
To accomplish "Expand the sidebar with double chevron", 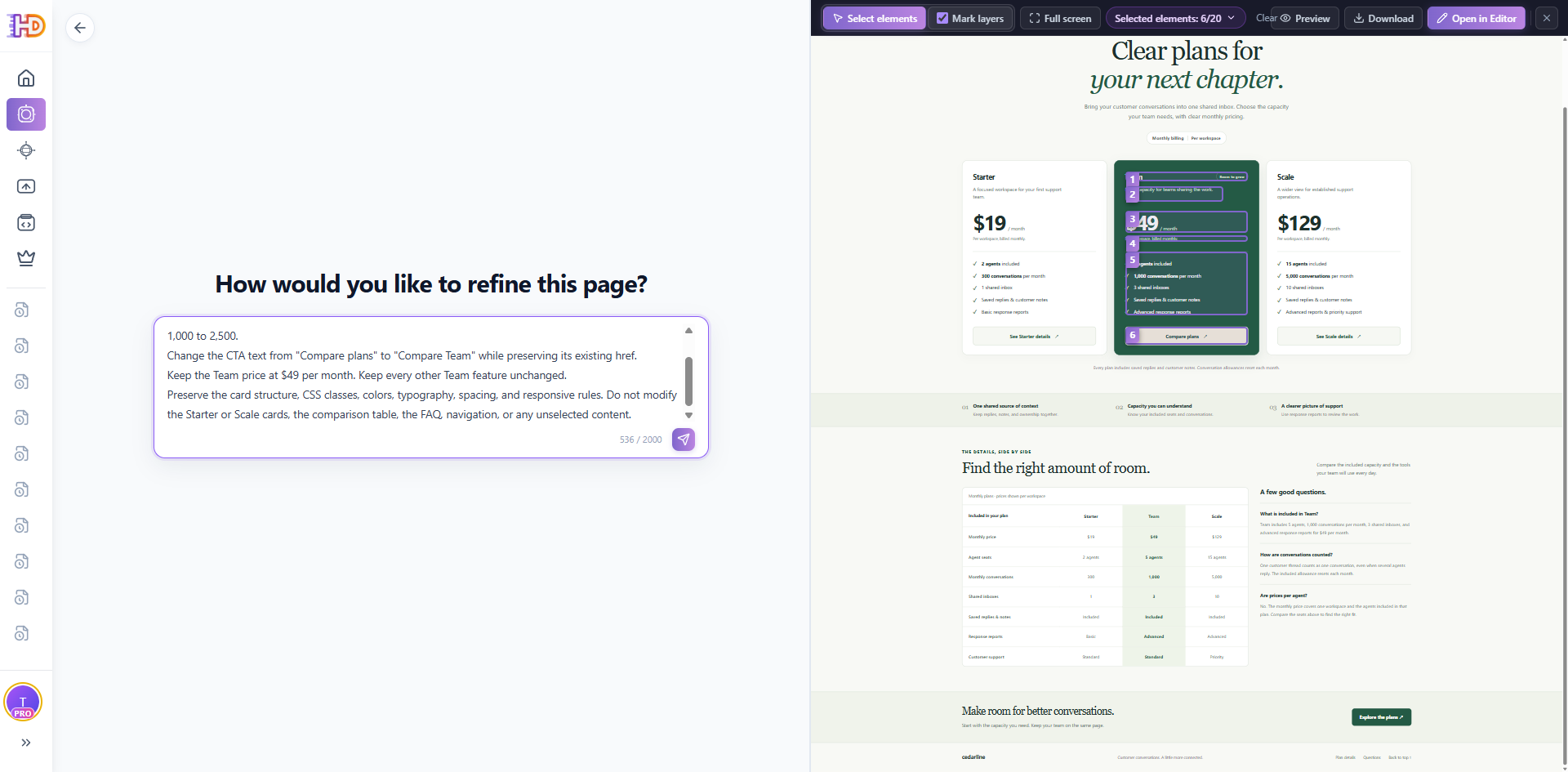I will pyautogui.click(x=26, y=743).
